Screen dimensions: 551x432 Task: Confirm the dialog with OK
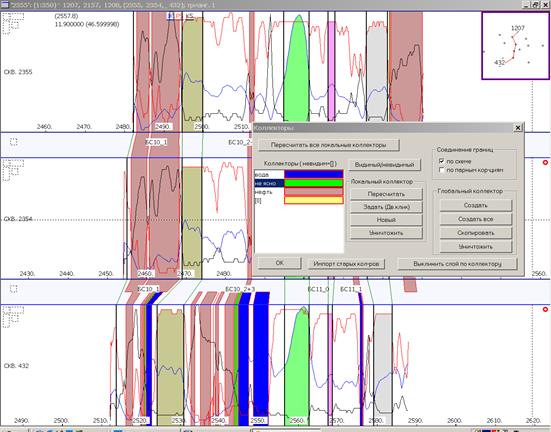point(280,263)
